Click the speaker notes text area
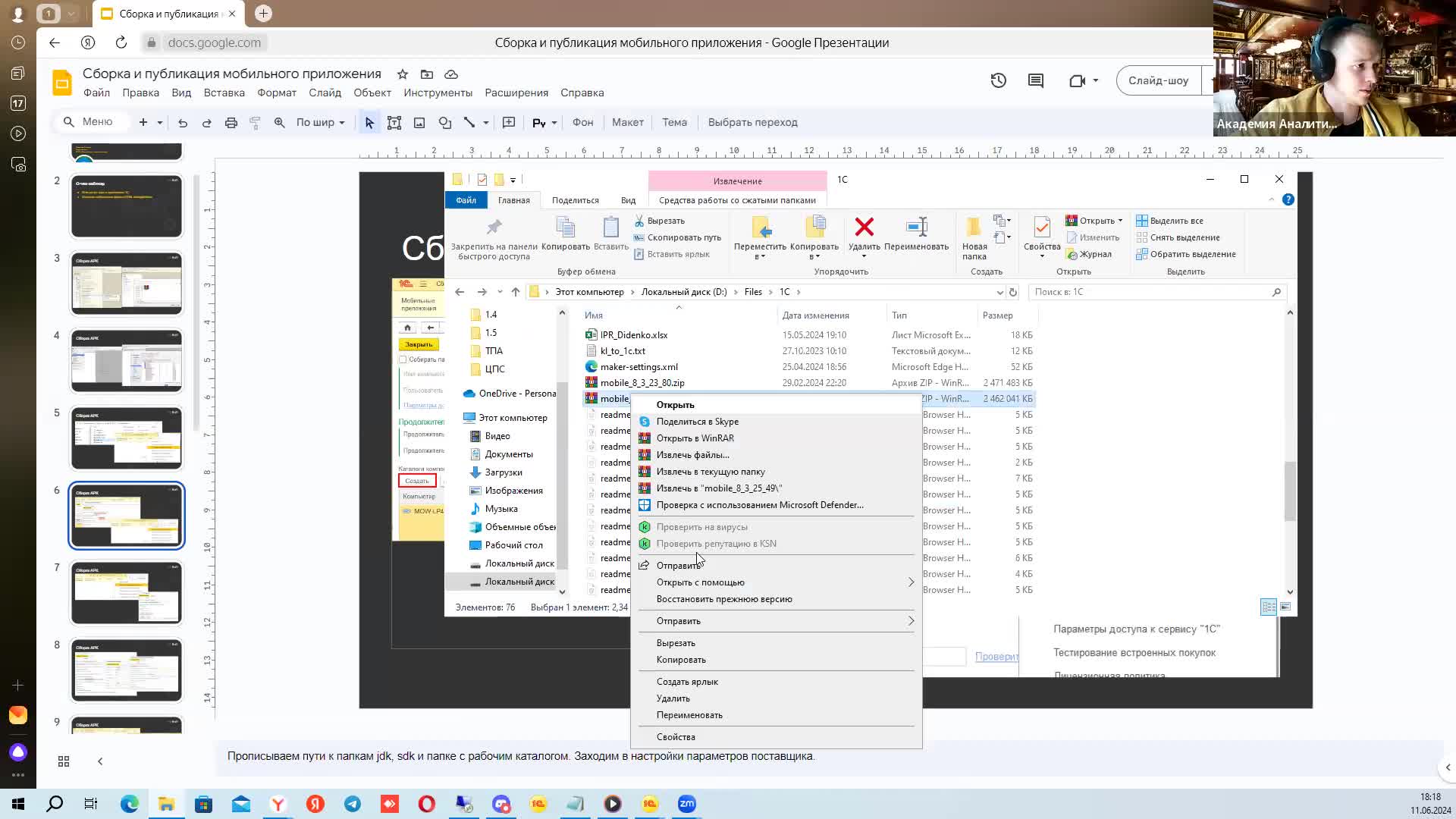 (829, 756)
